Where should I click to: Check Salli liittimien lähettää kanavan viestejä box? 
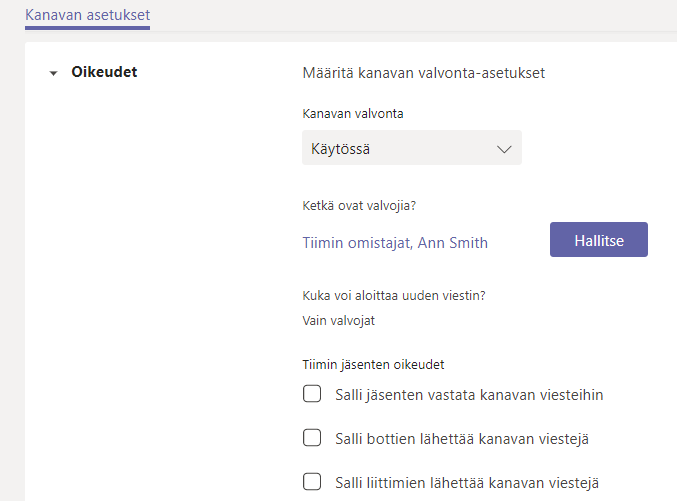pyautogui.click(x=312, y=482)
